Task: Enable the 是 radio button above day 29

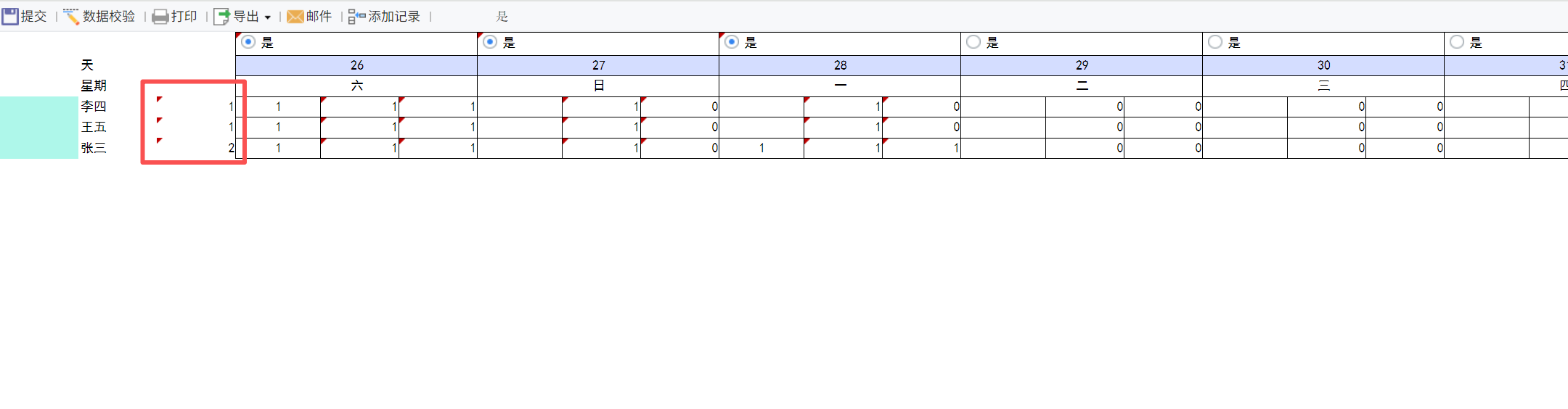Action: coord(973,42)
